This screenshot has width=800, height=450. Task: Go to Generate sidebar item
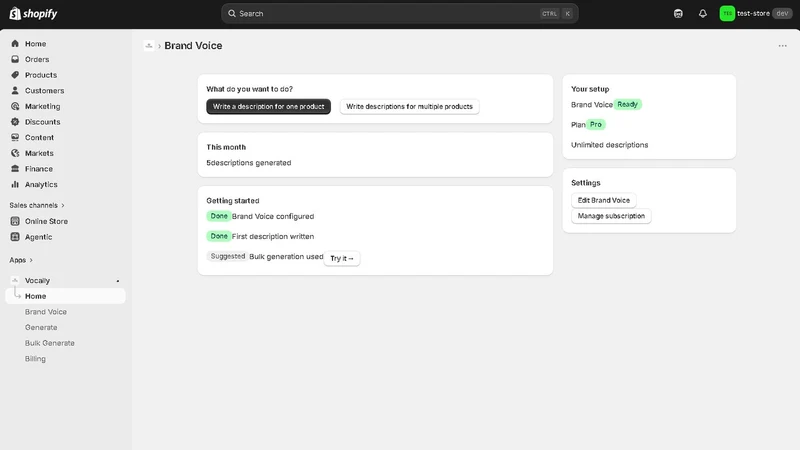(x=41, y=328)
